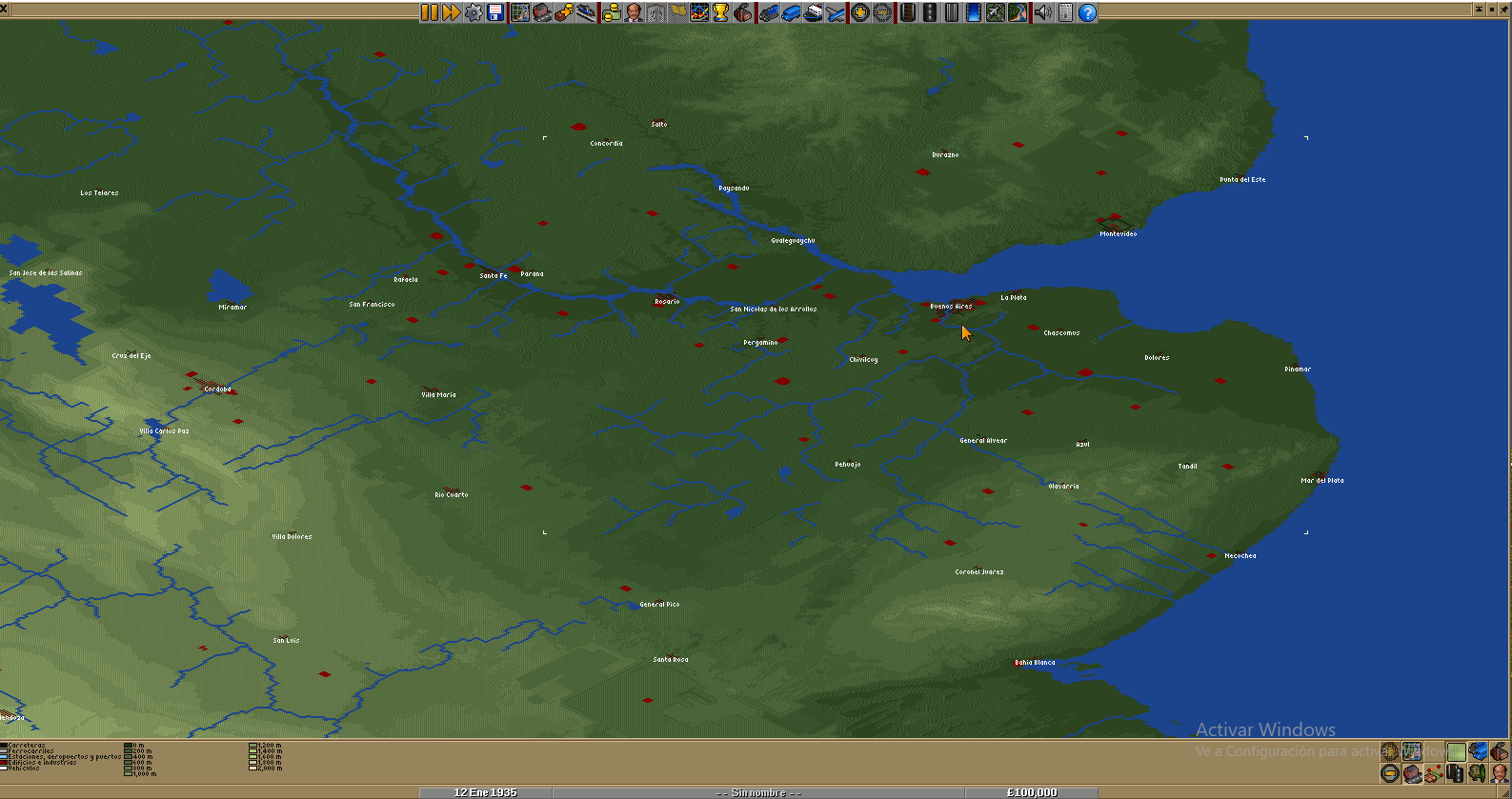Screen dimensions: 1512x799
Task: Click the Vehículos legend label
Action: pyautogui.click(x=24, y=768)
